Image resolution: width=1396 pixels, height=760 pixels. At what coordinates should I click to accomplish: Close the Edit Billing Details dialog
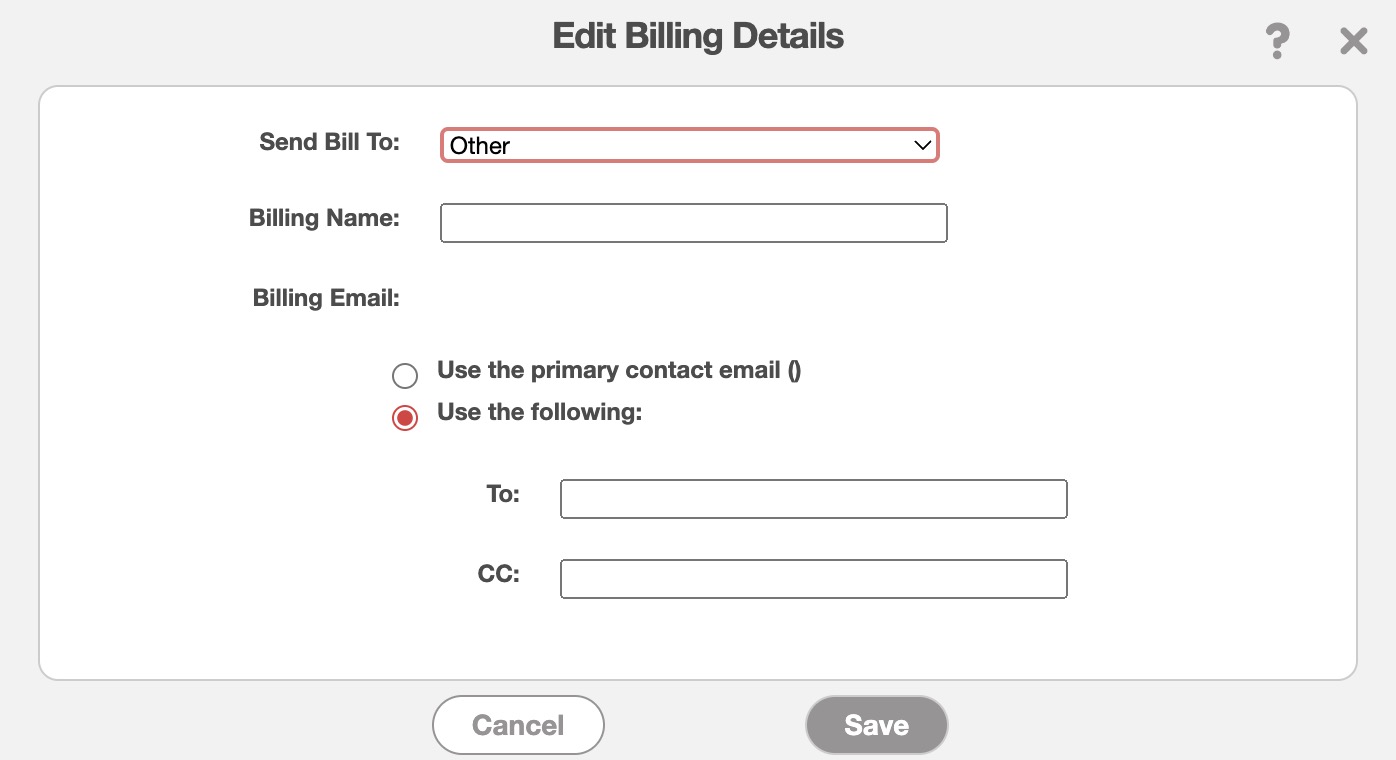pos(1353,42)
